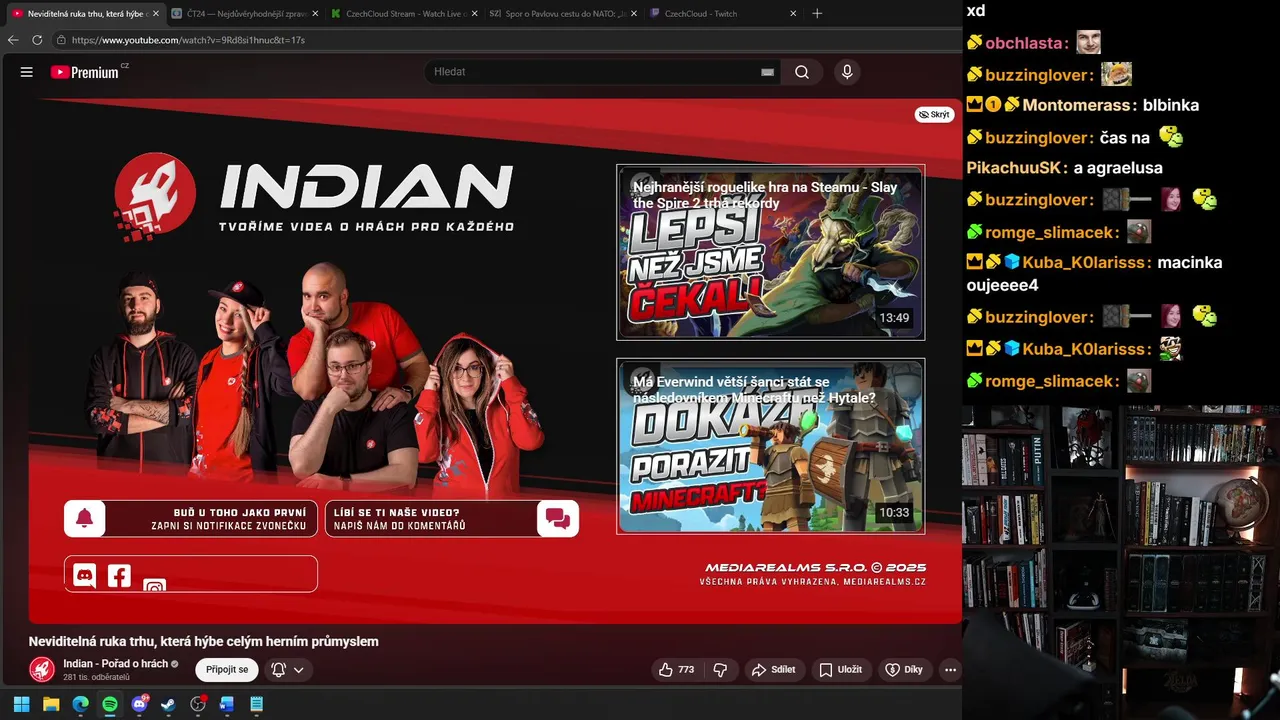Click the Připojit se join button
Image resolution: width=1280 pixels, height=720 pixels.
click(x=227, y=670)
